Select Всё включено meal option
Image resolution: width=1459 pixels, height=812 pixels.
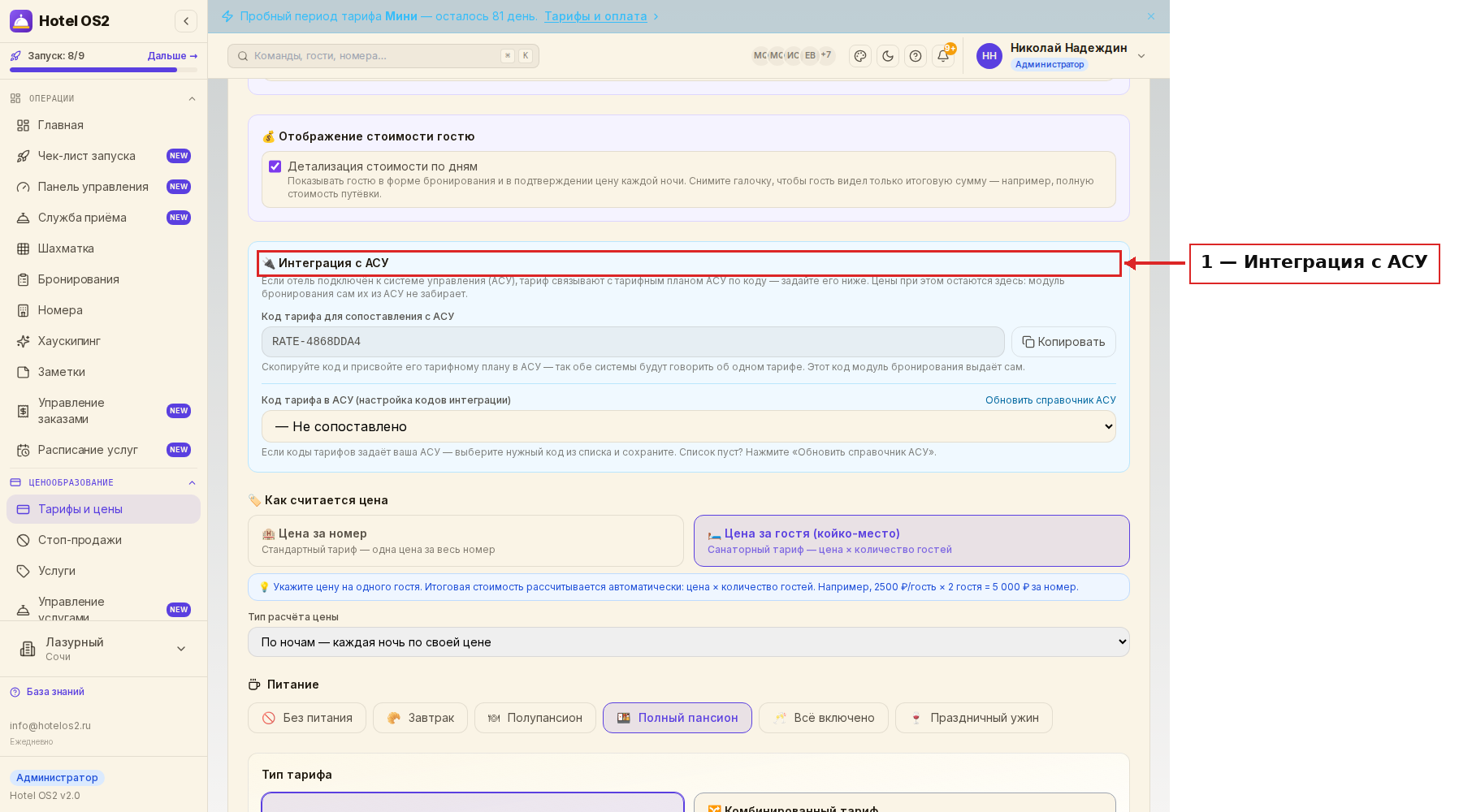pos(824,718)
